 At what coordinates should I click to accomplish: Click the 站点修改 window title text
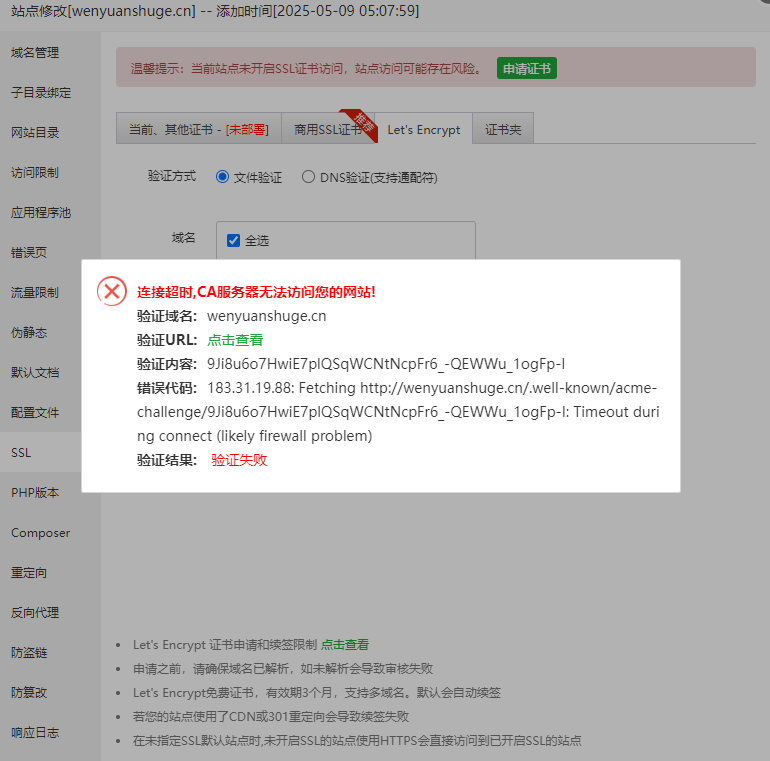coord(215,10)
